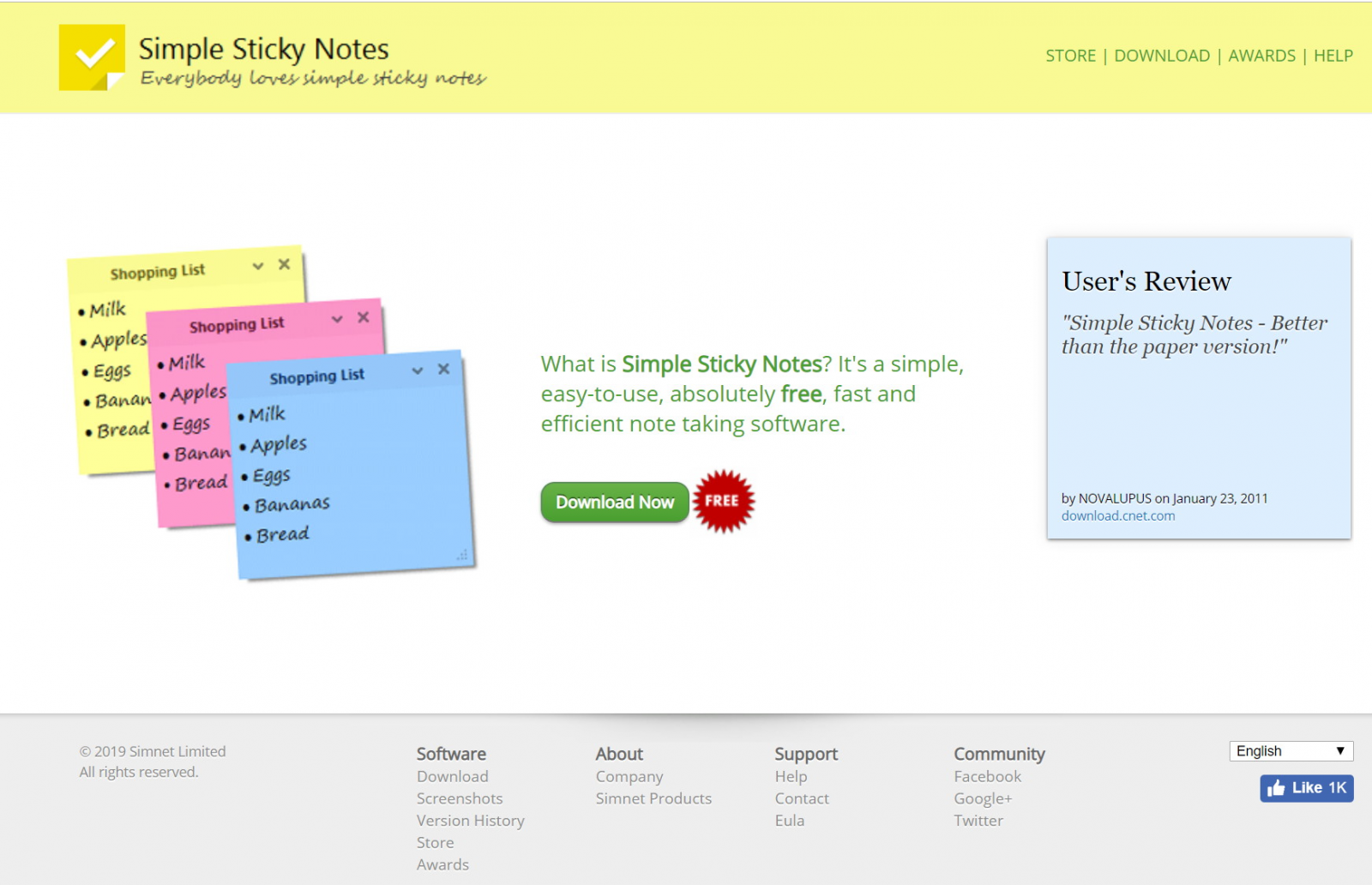
Task: Click the X on the pink note
Action: pos(364,317)
